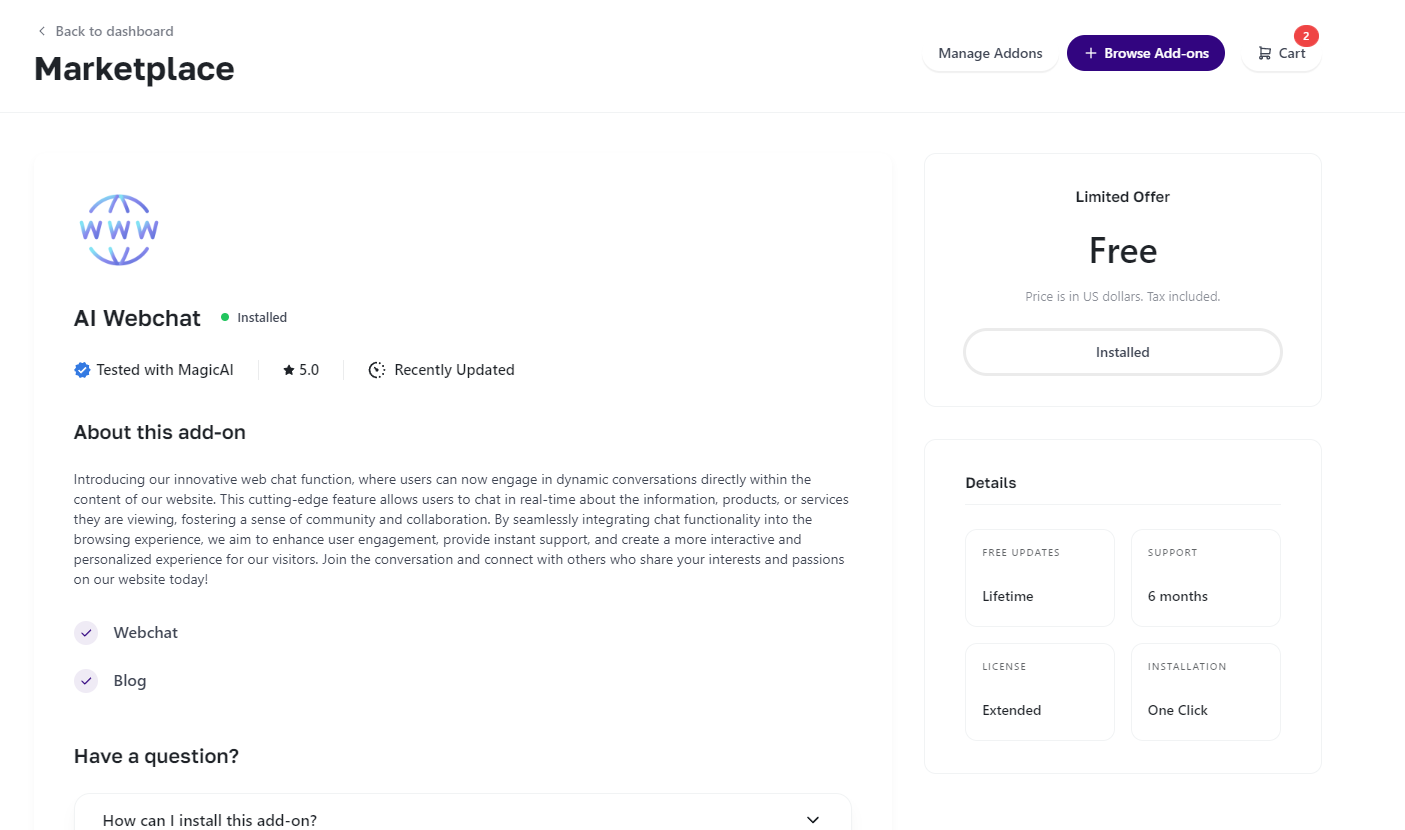The height and width of the screenshot is (830, 1405).
Task: Go back to dashboard link
Action: [114, 31]
